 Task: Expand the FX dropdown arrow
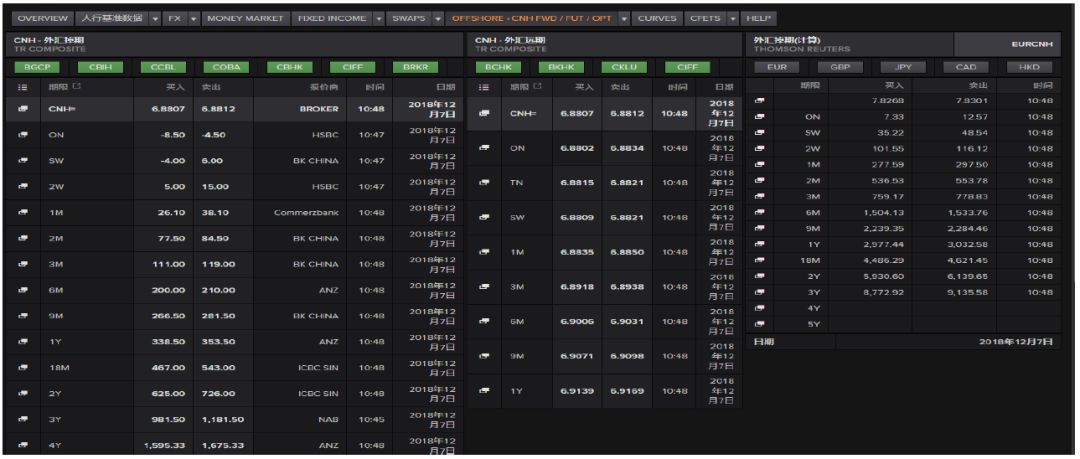(194, 19)
